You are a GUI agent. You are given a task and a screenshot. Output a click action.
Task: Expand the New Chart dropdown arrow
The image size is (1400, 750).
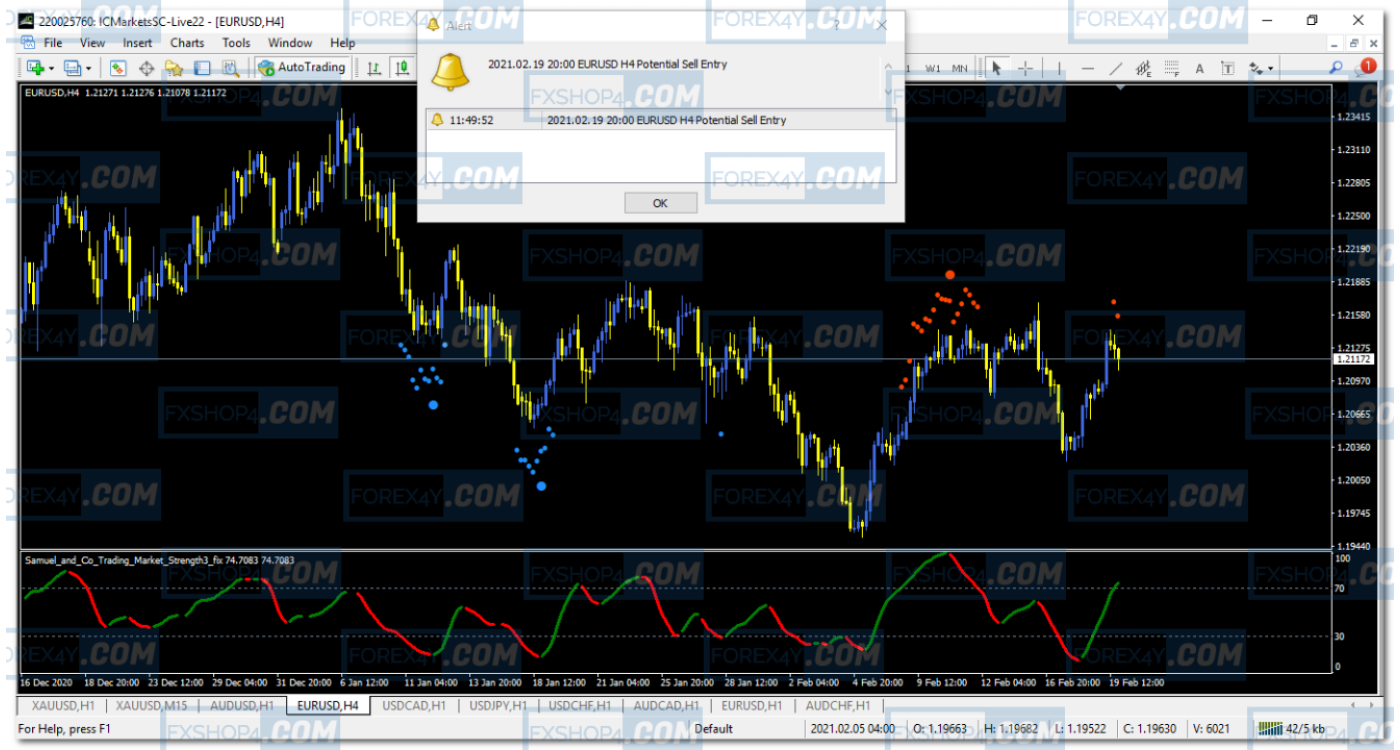click(51, 67)
